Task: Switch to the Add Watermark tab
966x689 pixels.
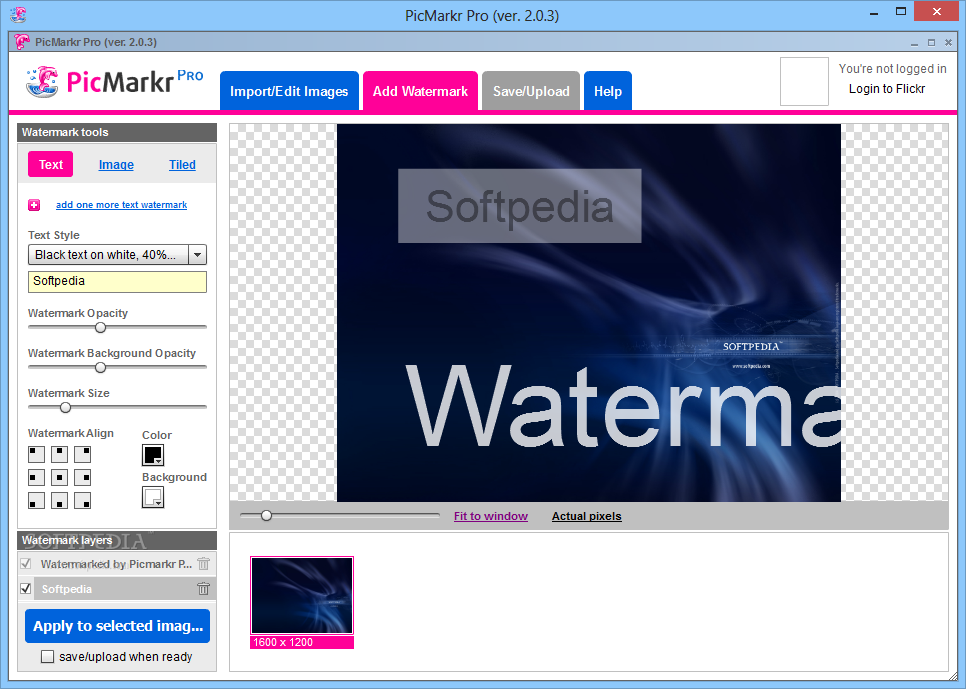Action: coord(420,91)
